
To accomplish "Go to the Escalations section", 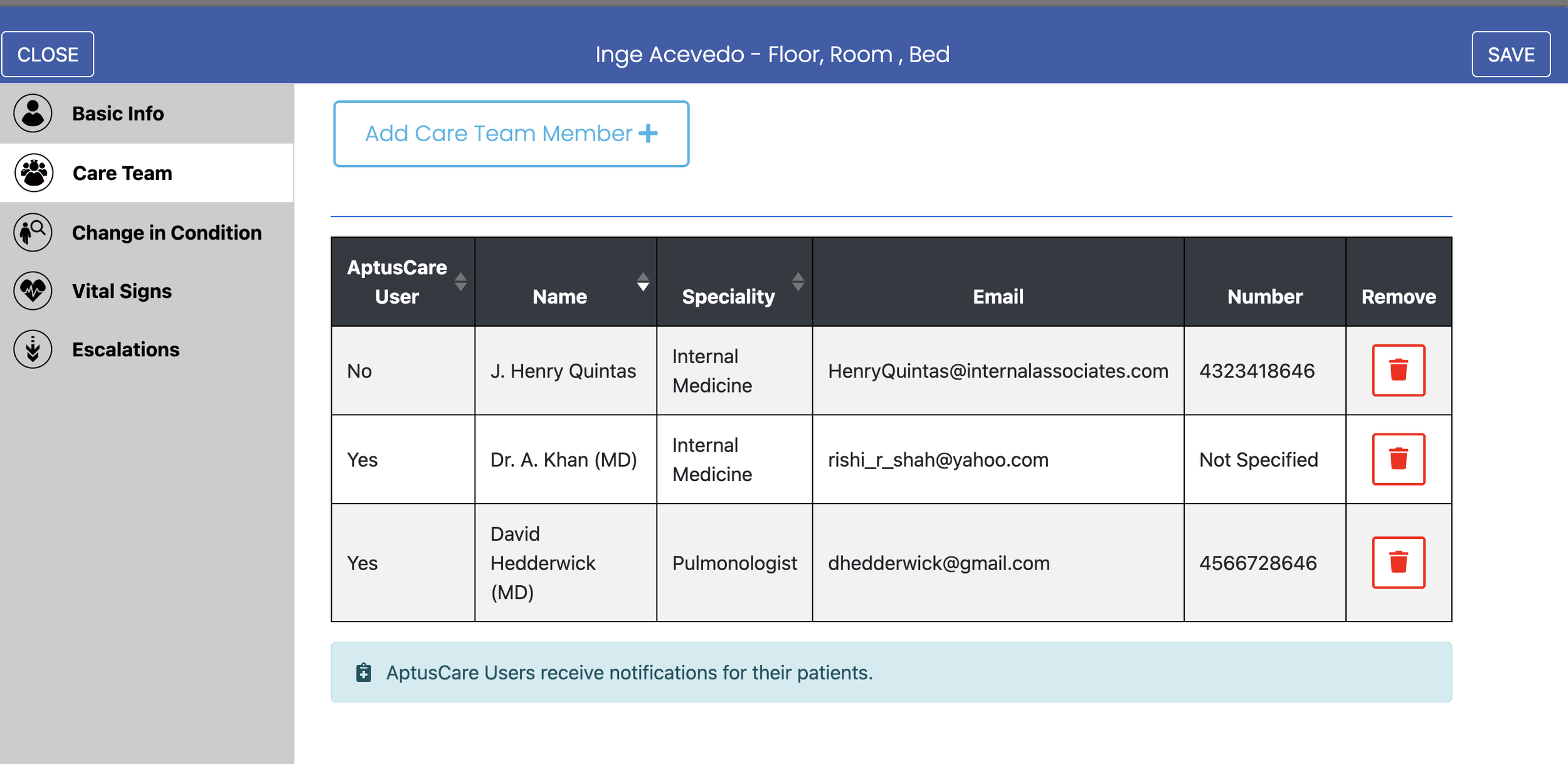I will 147,349.
